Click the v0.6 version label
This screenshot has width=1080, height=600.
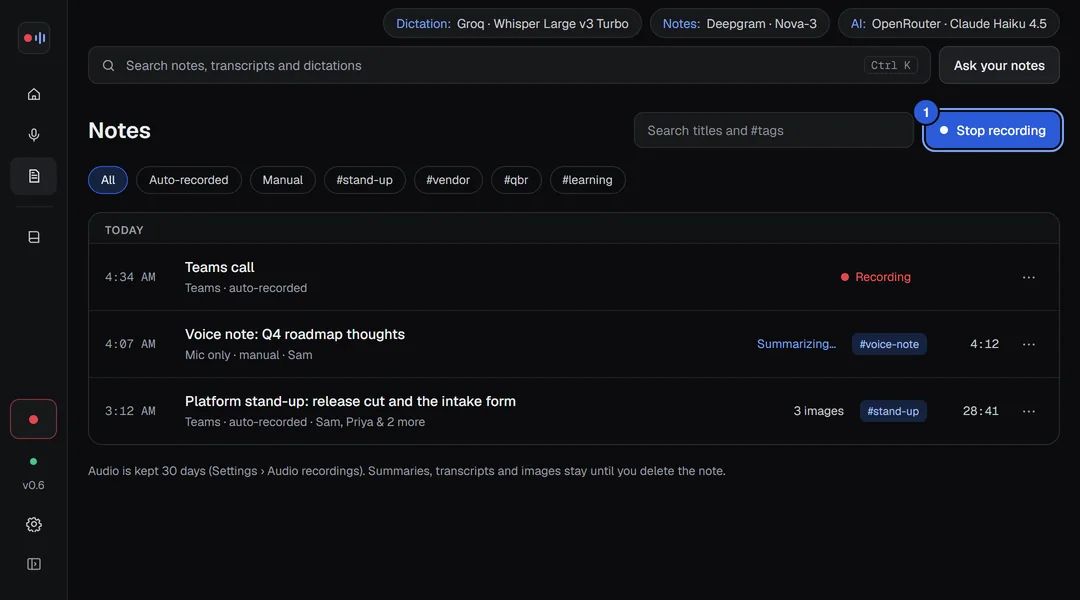pos(33,485)
